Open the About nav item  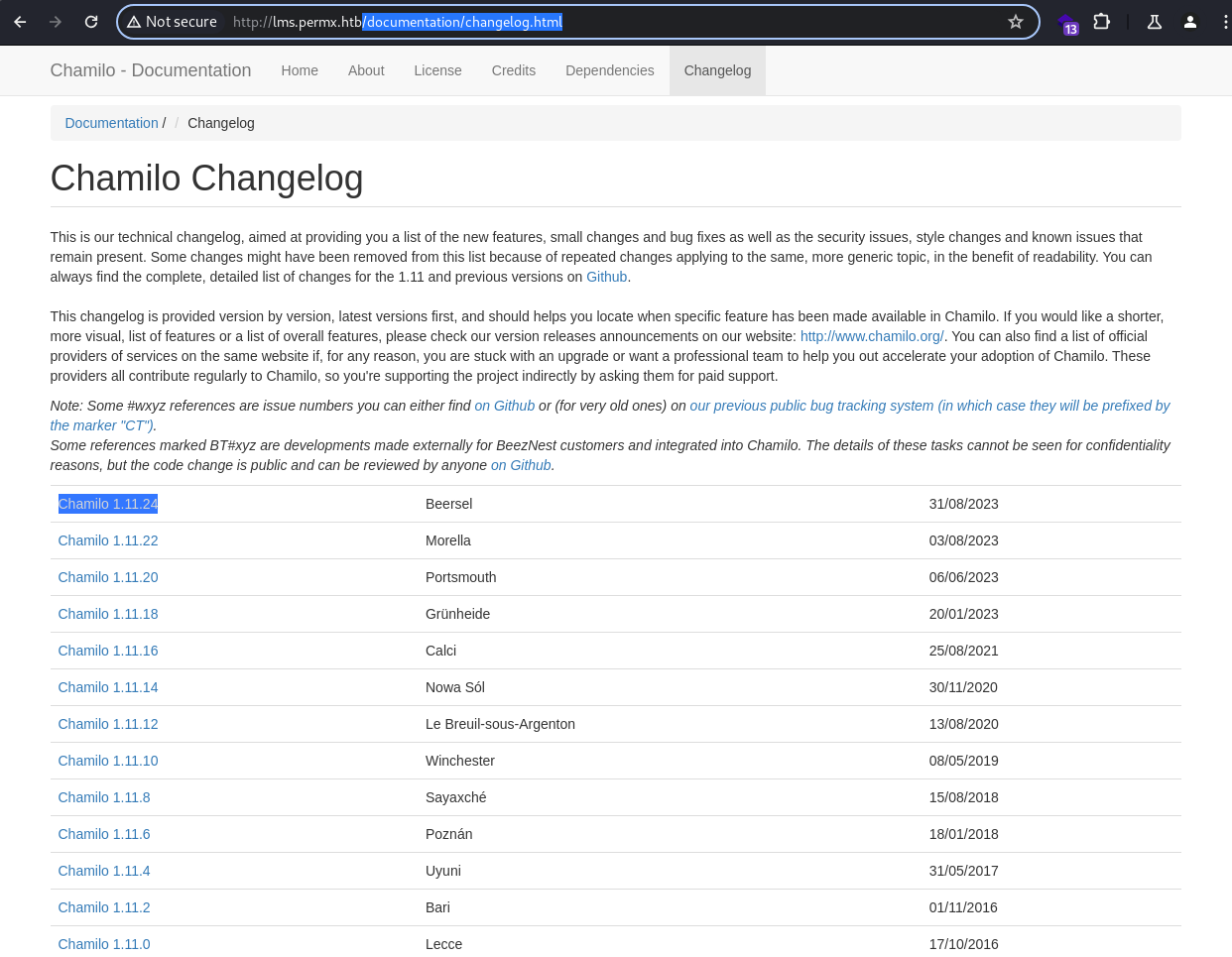366,70
